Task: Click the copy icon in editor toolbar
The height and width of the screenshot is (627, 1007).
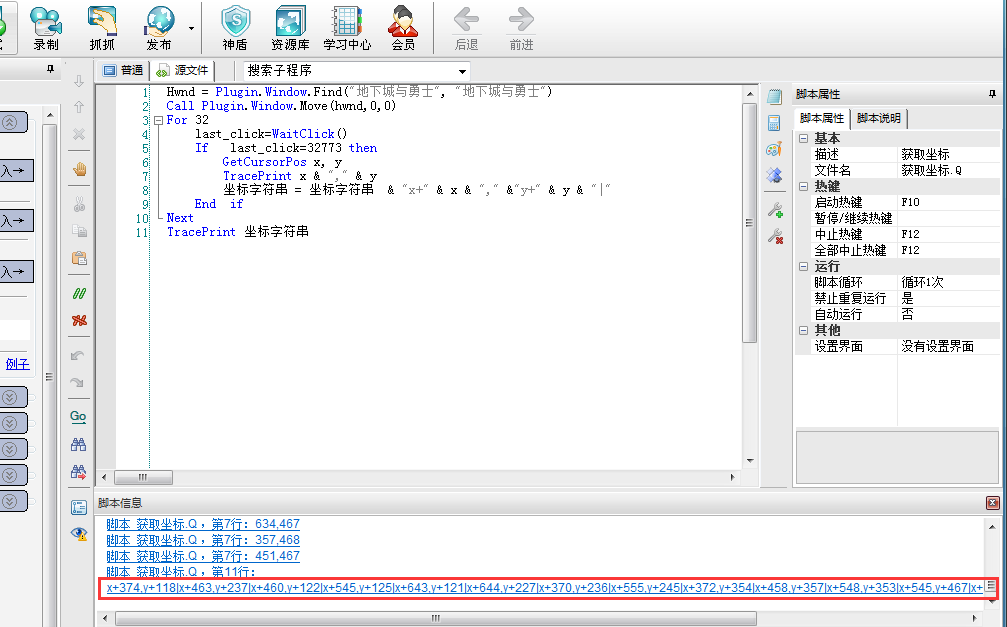Action: tap(79, 231)
